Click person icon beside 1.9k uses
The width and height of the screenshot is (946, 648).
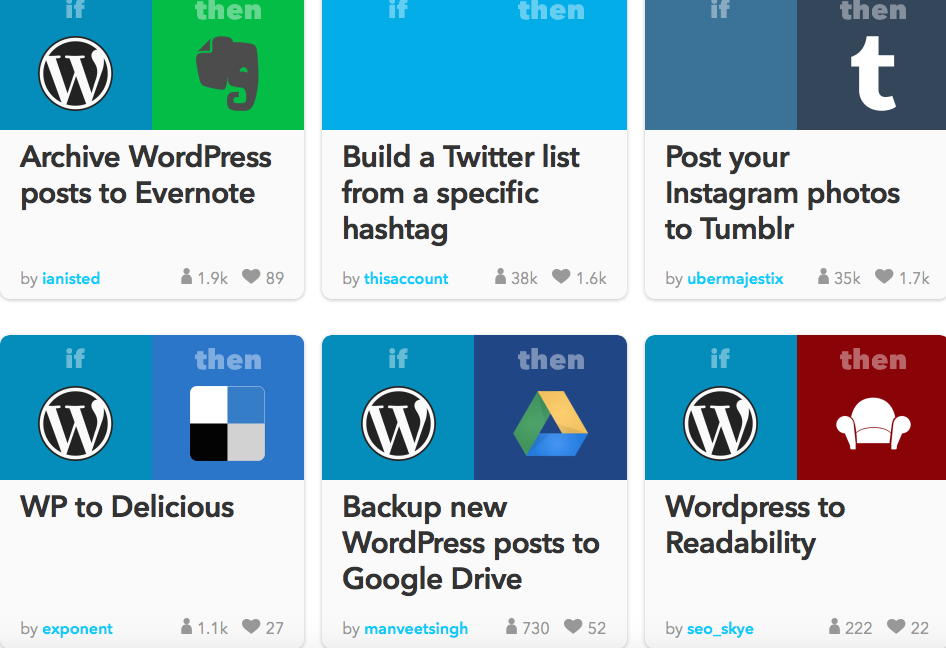[x=186, y=276]
